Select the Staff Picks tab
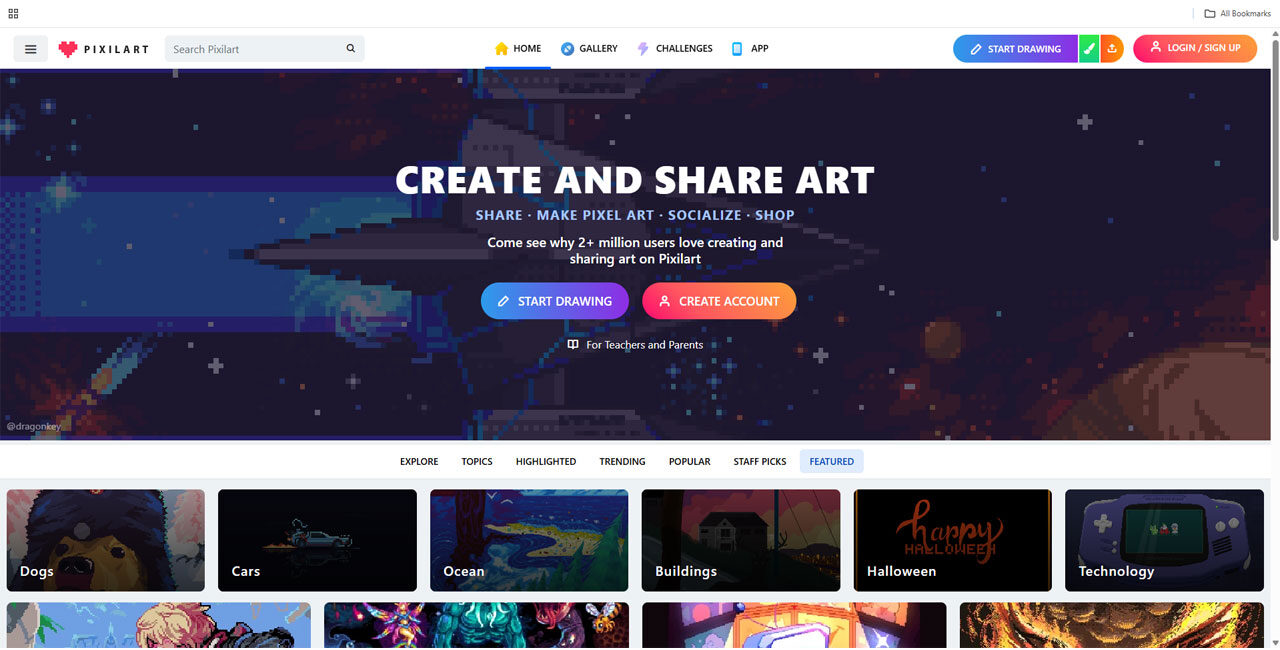 point(760,462)
